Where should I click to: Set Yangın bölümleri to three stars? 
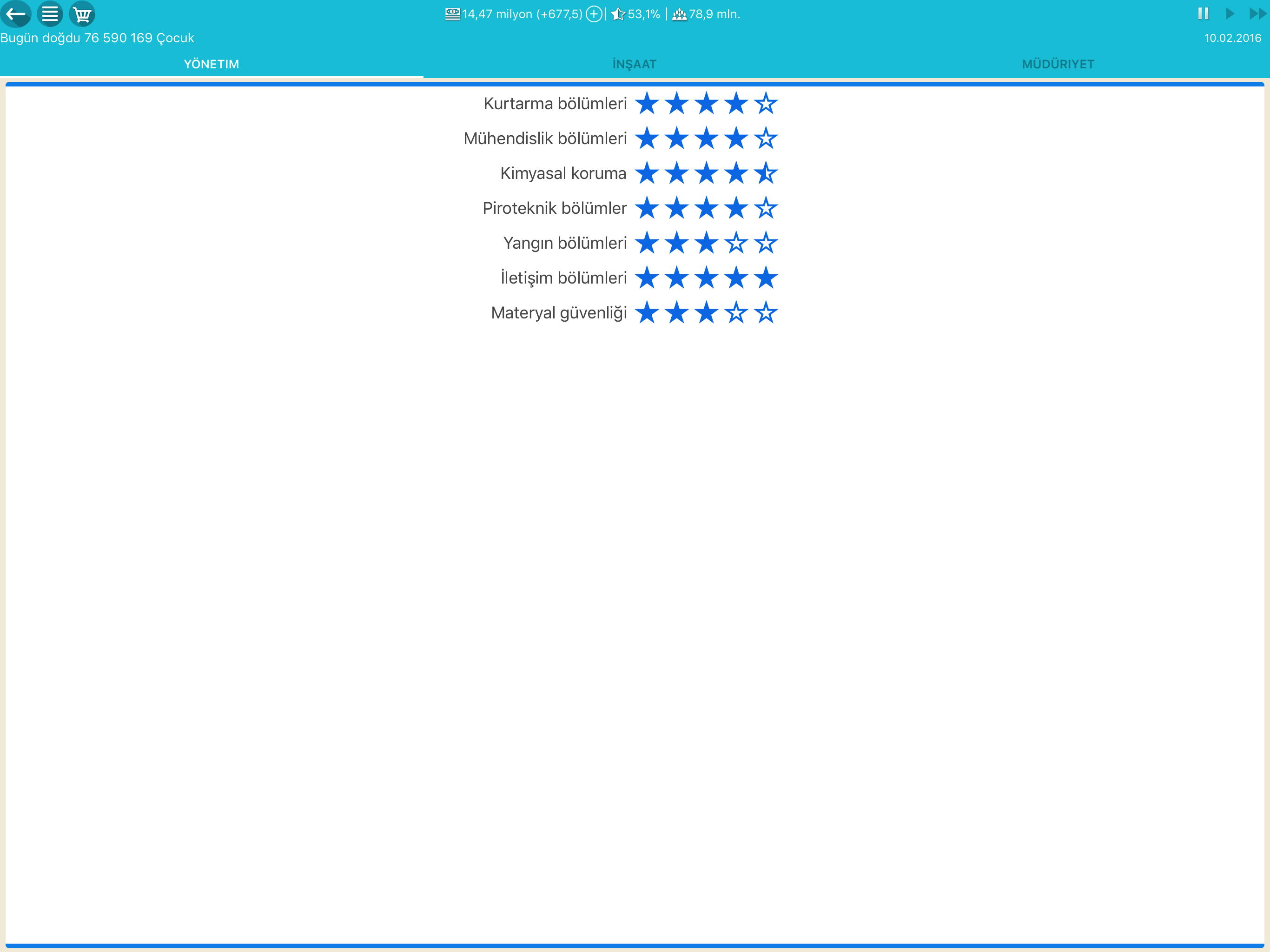706,243
